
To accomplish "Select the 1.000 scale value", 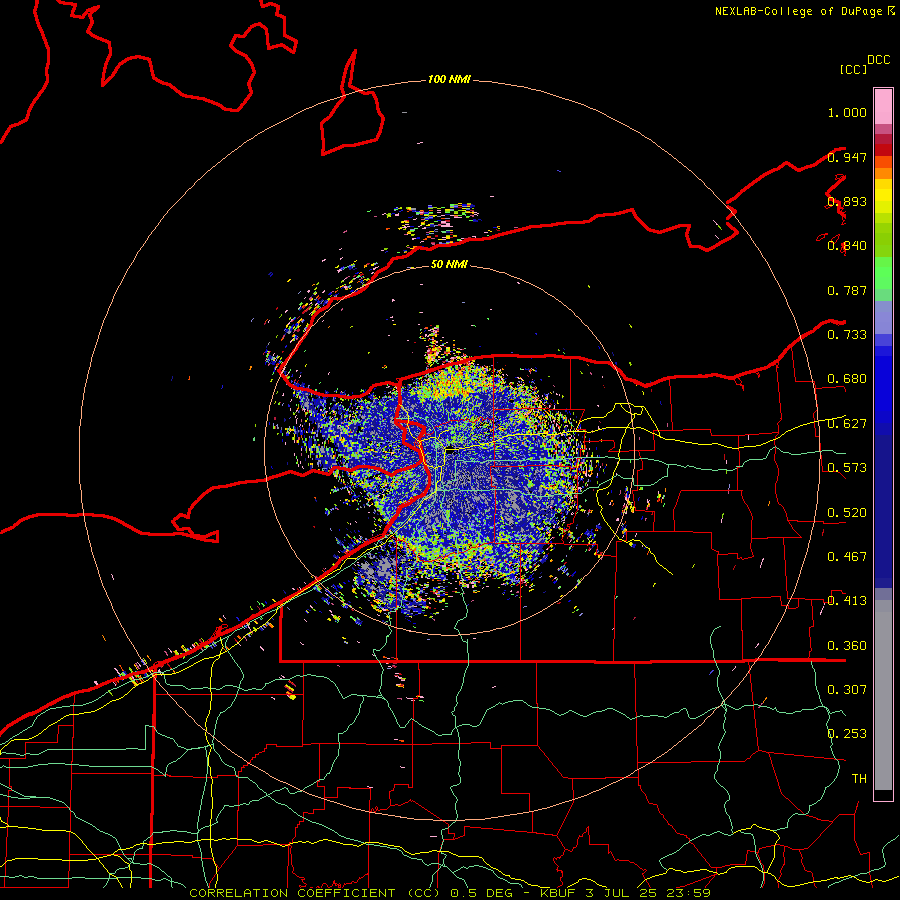I will [x=847, y=112].
